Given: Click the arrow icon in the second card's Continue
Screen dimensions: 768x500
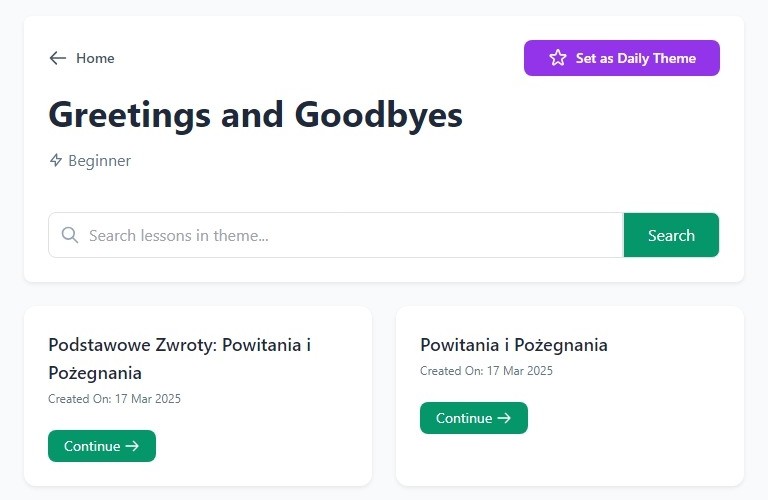Looking at the screenshot, I should (x=504, y=418).
